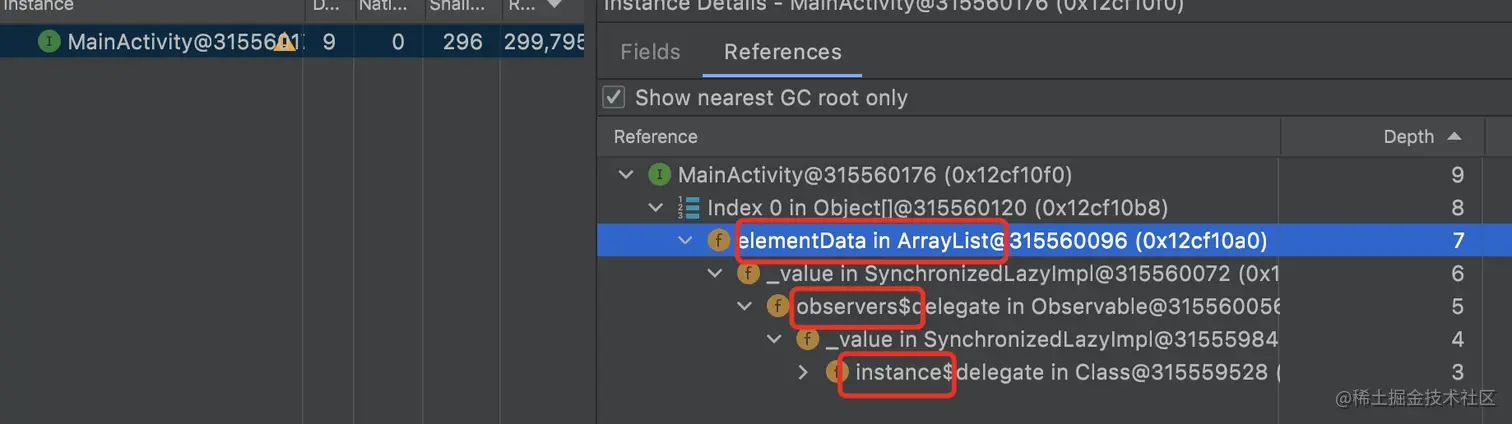The image size is (1512, 424).
Task: Collapse the Index 0 in Object[] node
Action: 656,208
